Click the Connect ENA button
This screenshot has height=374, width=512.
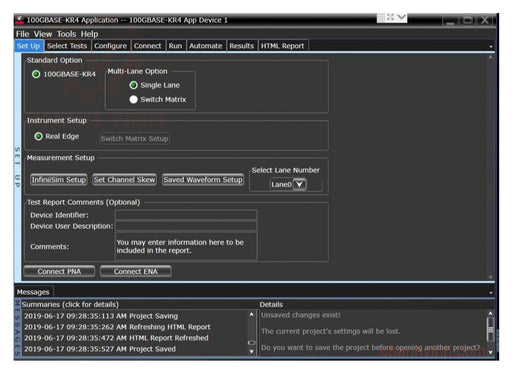136,272
